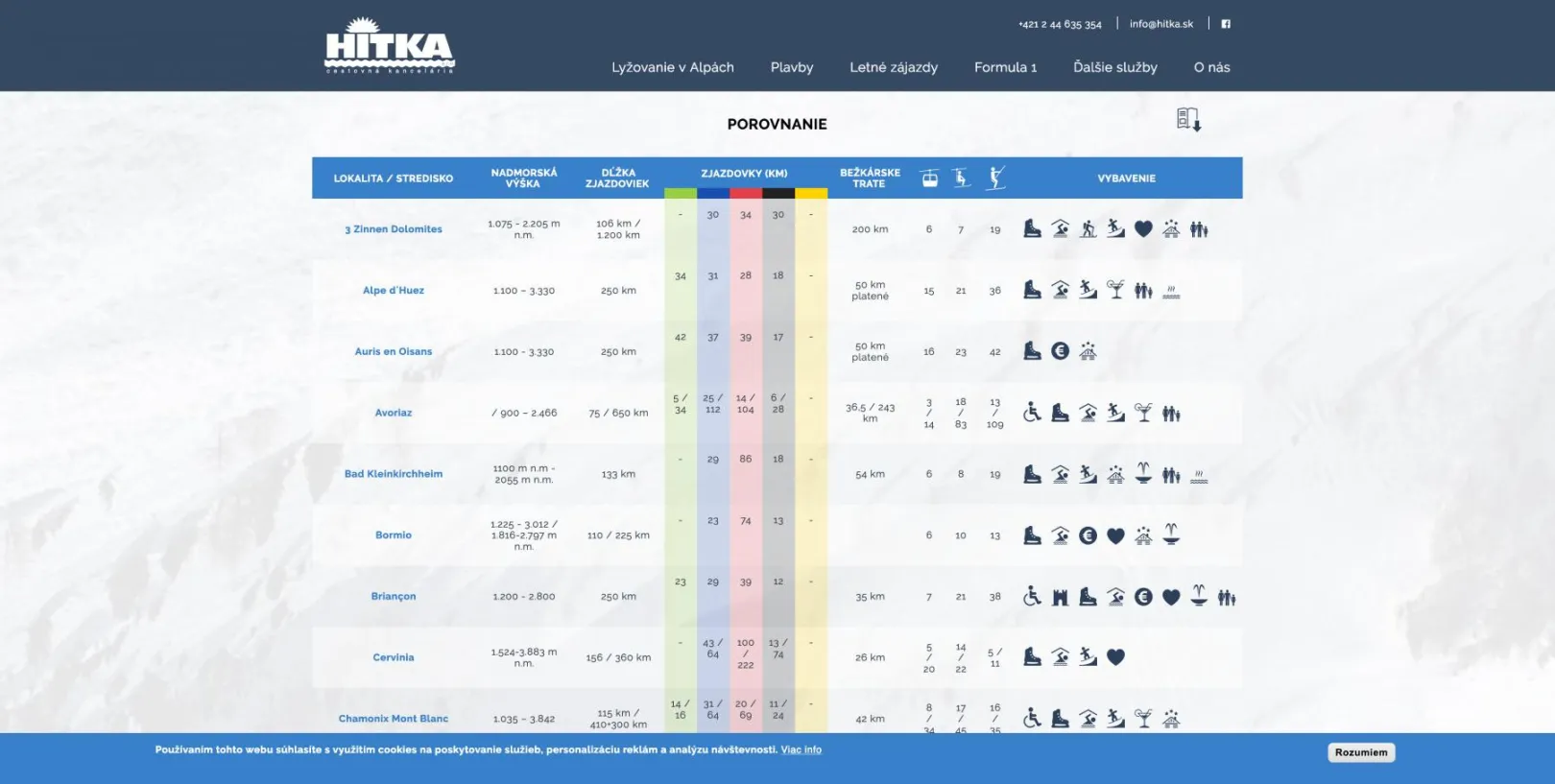
Task: Click heart icon in Cervinia row
Action: coord(1115,657)
